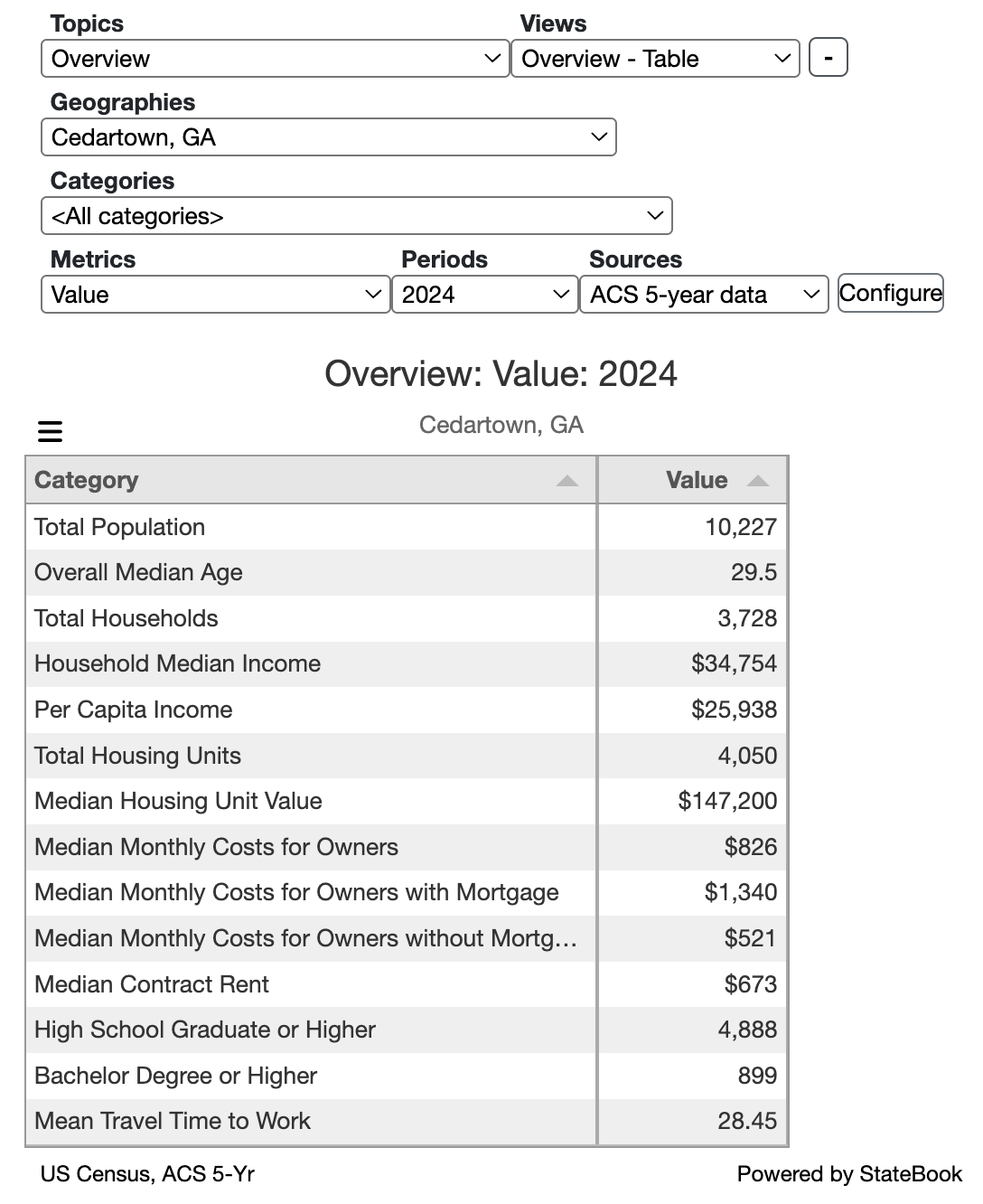This screenshot has width=983, height=1204.
Task: Open the Views dropdown Overview - Table
Action: tap(656, 59)
